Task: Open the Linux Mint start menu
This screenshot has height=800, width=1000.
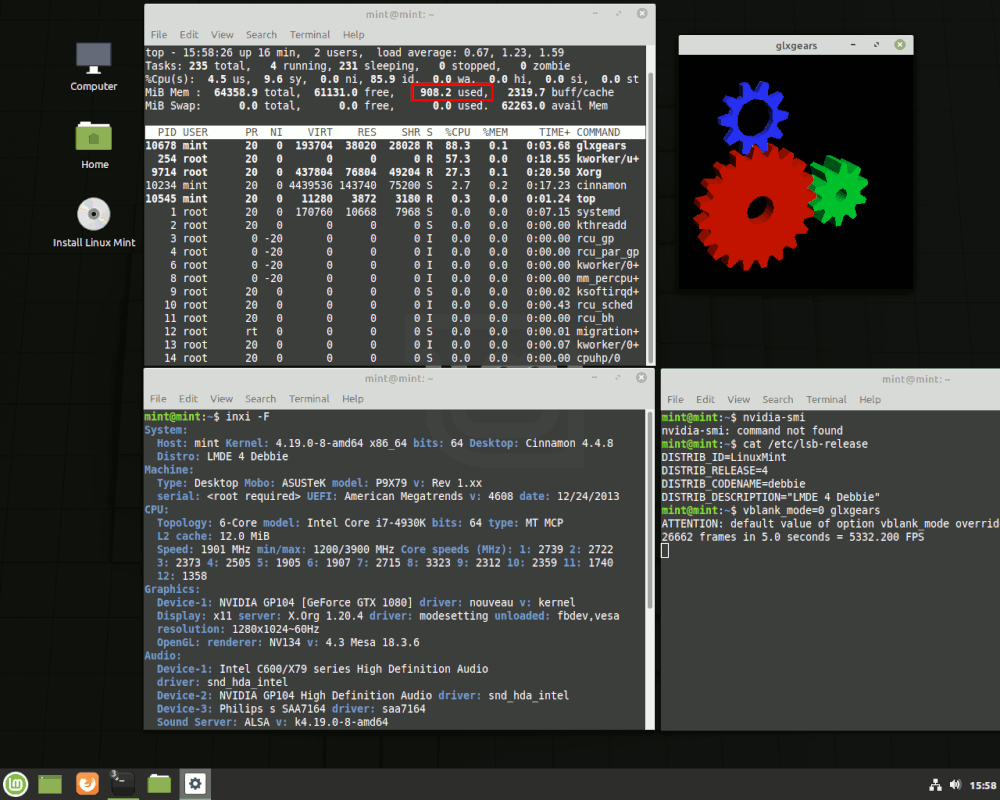Action: click(16, 784)
